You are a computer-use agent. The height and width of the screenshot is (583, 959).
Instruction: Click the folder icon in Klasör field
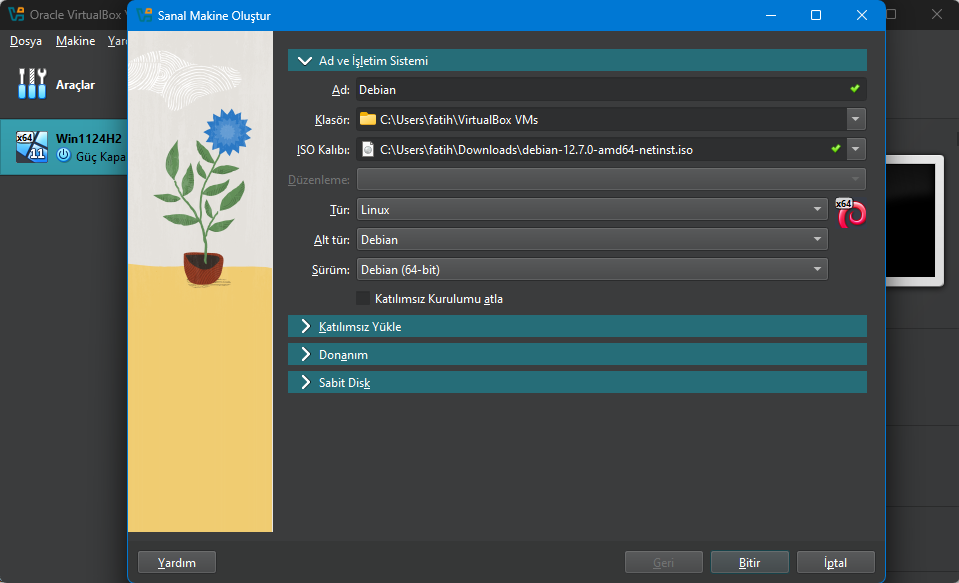368,120
